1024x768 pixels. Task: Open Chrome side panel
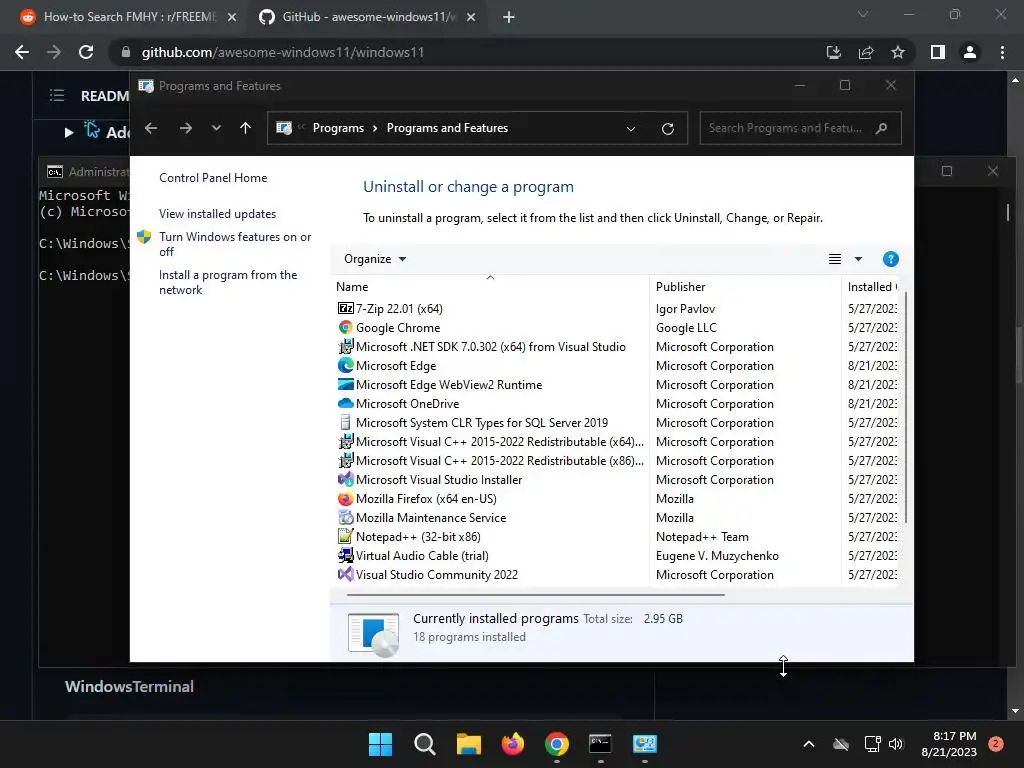click(x=938, y=52)
